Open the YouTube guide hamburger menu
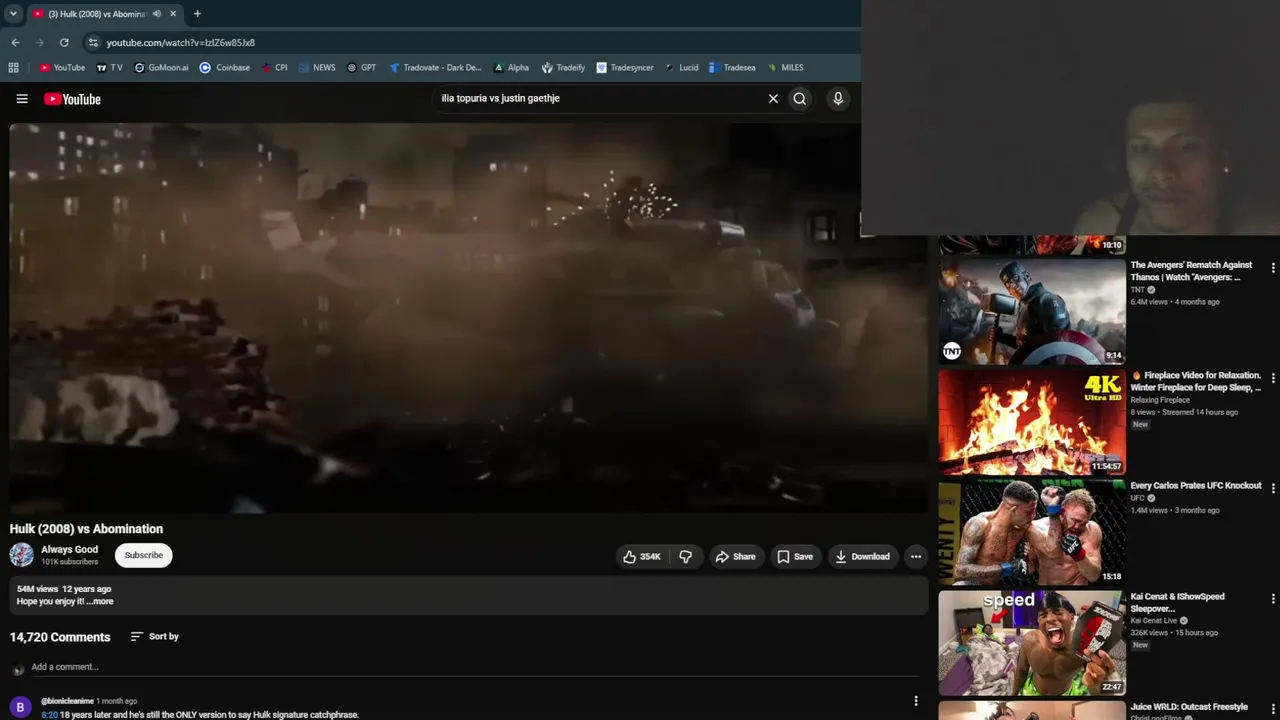The image size is (1280, 720). 22,99
